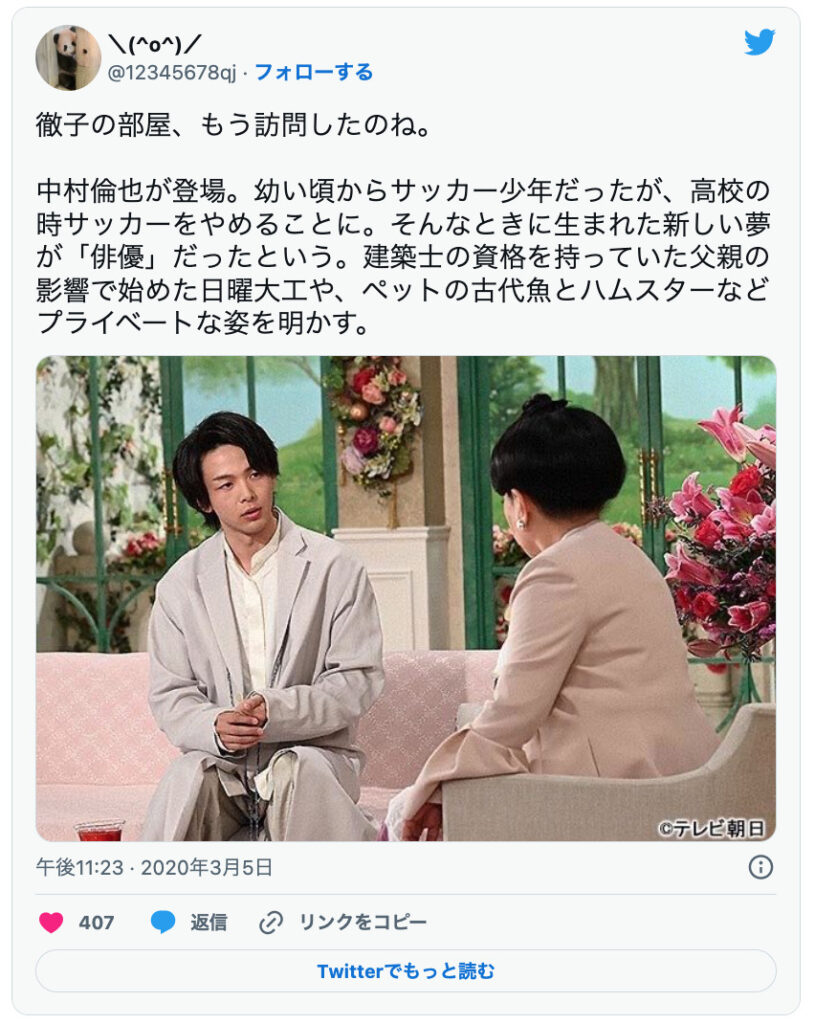The image size is (815, 1024).
Task: Click the フォローする follow link
Action: point(313,72)
